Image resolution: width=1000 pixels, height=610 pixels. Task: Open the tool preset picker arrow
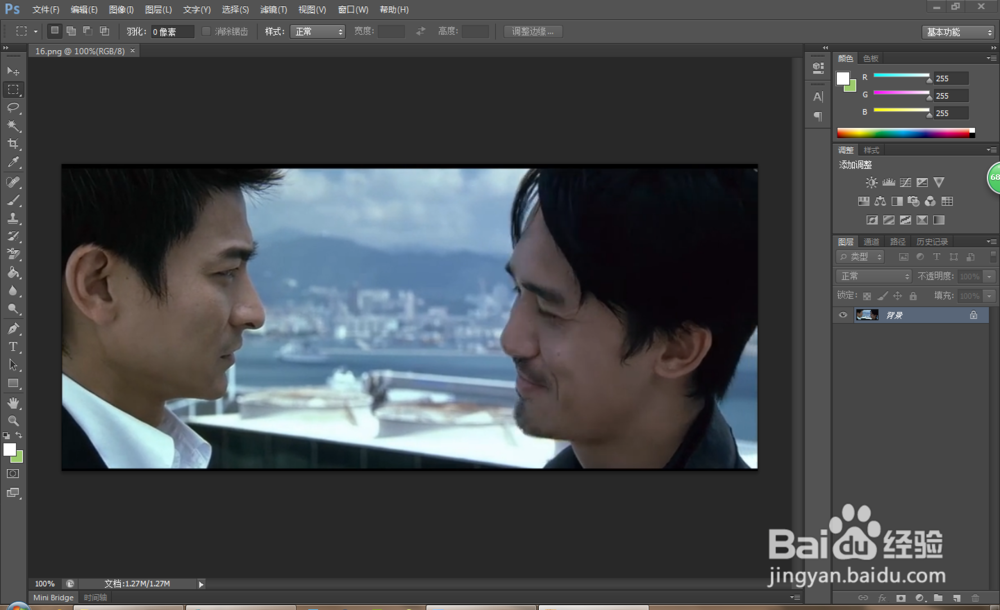pos(36,31)
